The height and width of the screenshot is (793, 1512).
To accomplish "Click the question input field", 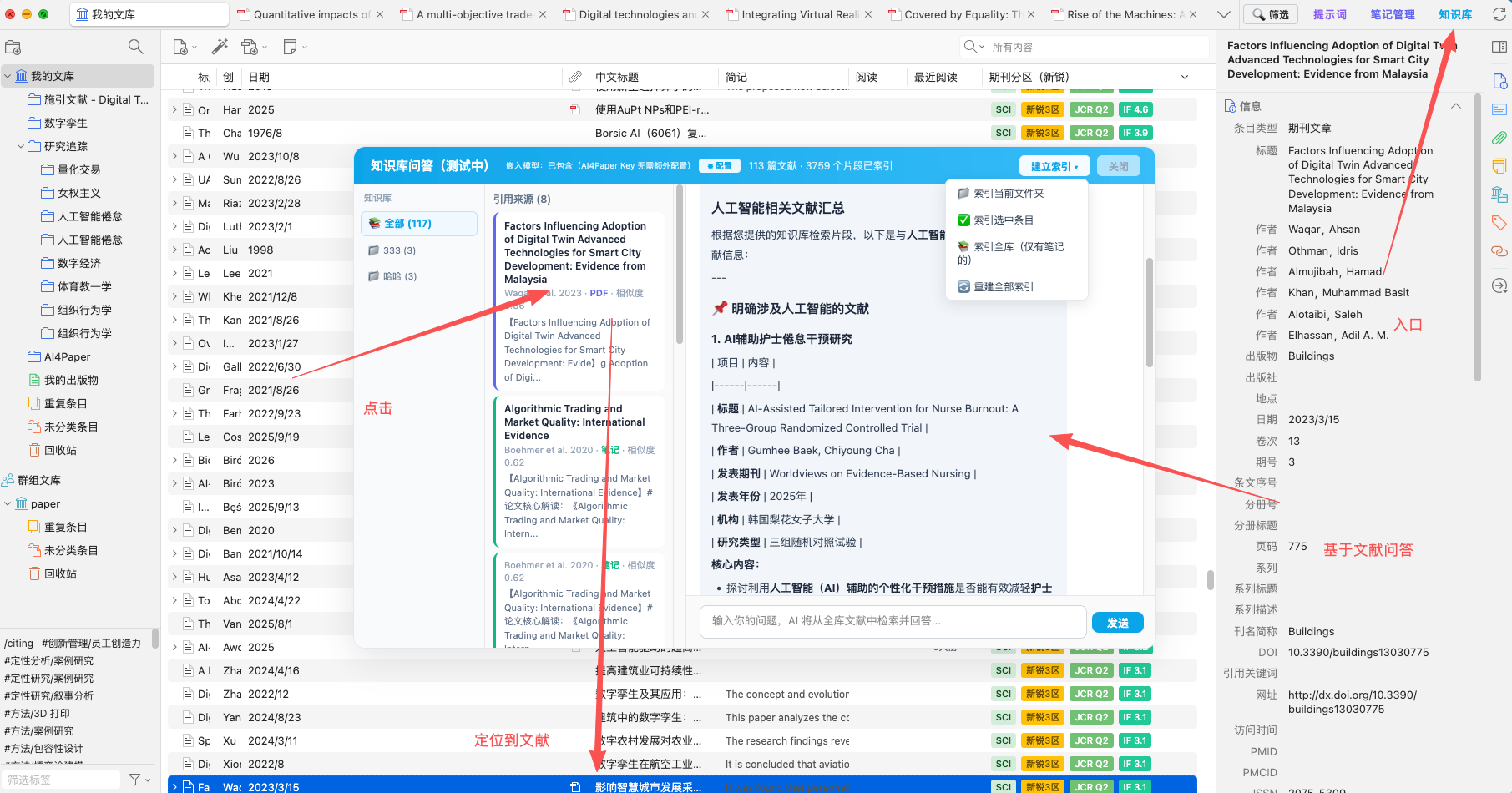I will tap(893, 621).
